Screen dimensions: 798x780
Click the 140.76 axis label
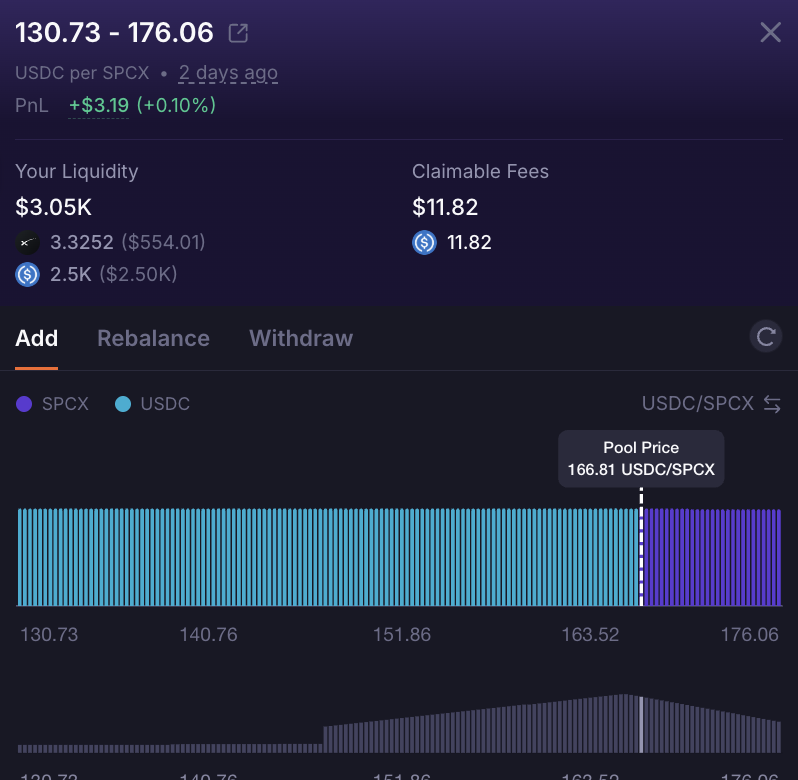point(209,635)
